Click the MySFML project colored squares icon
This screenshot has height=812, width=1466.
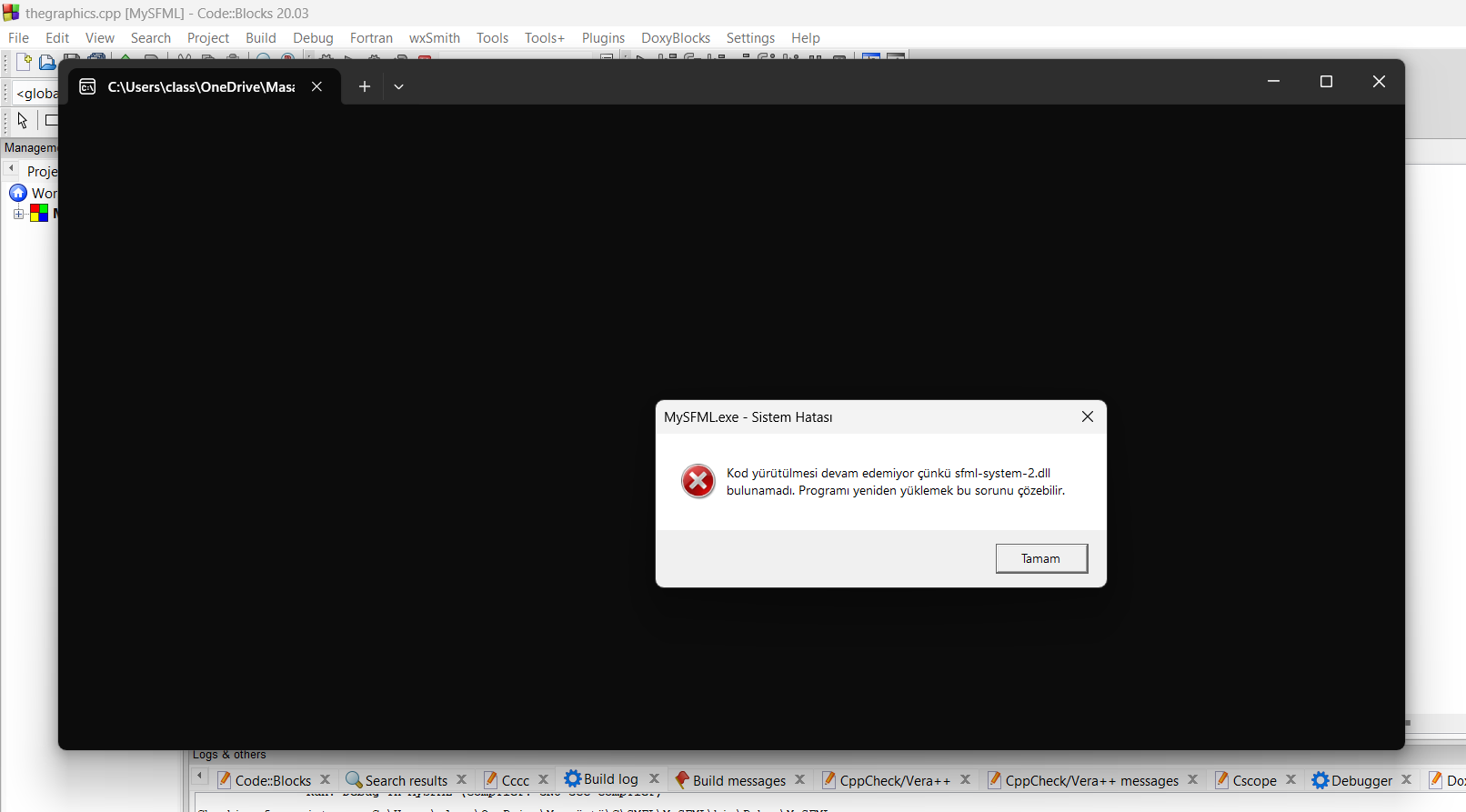click(x=39, y=213)
